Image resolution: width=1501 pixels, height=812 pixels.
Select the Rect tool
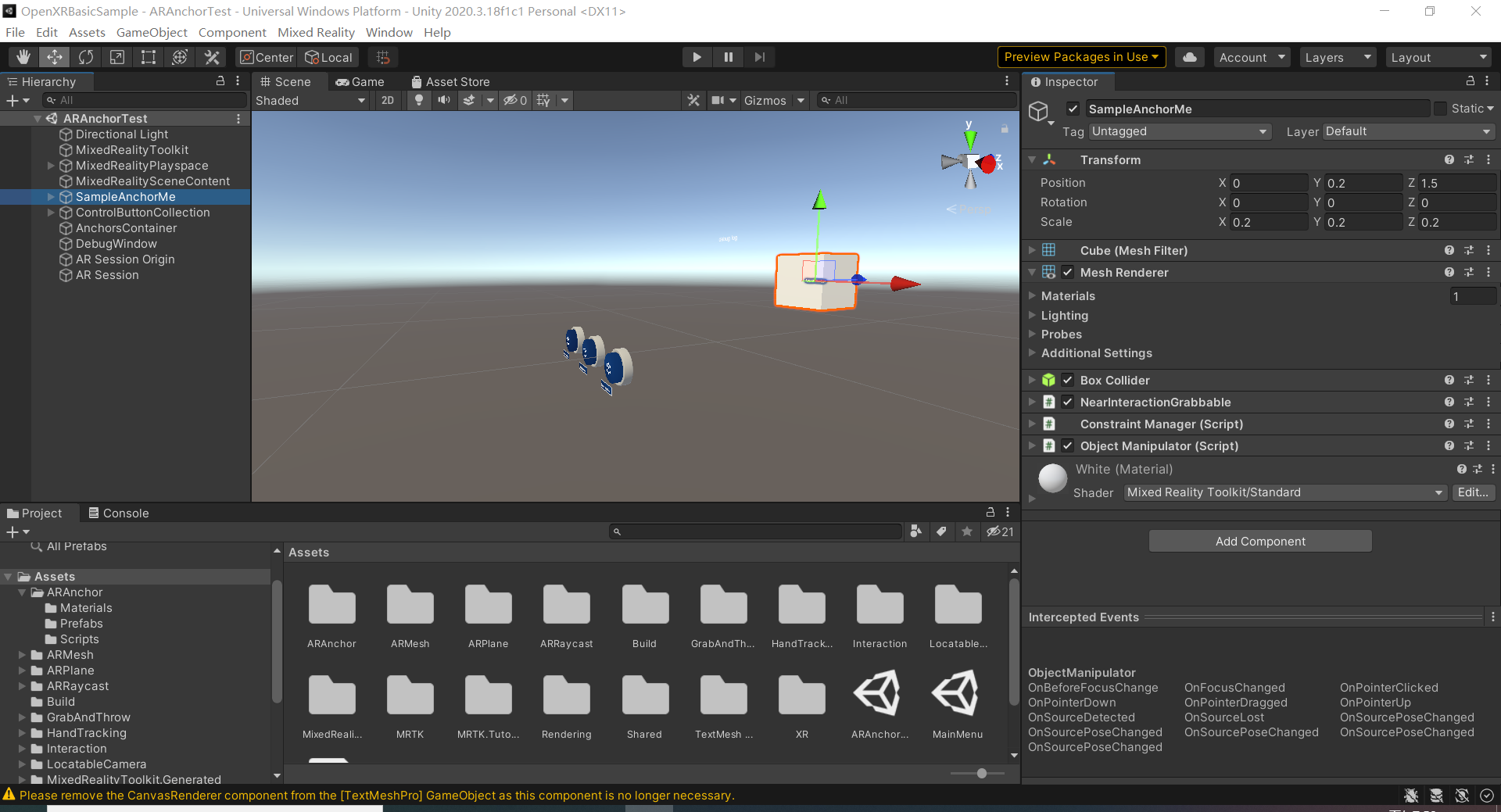(x=149, y=57)
